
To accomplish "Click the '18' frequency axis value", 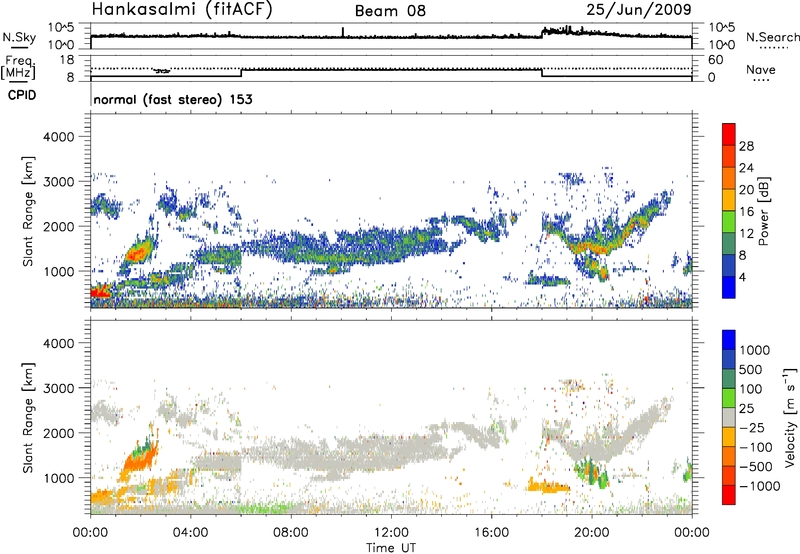I will tap(66, 60).
